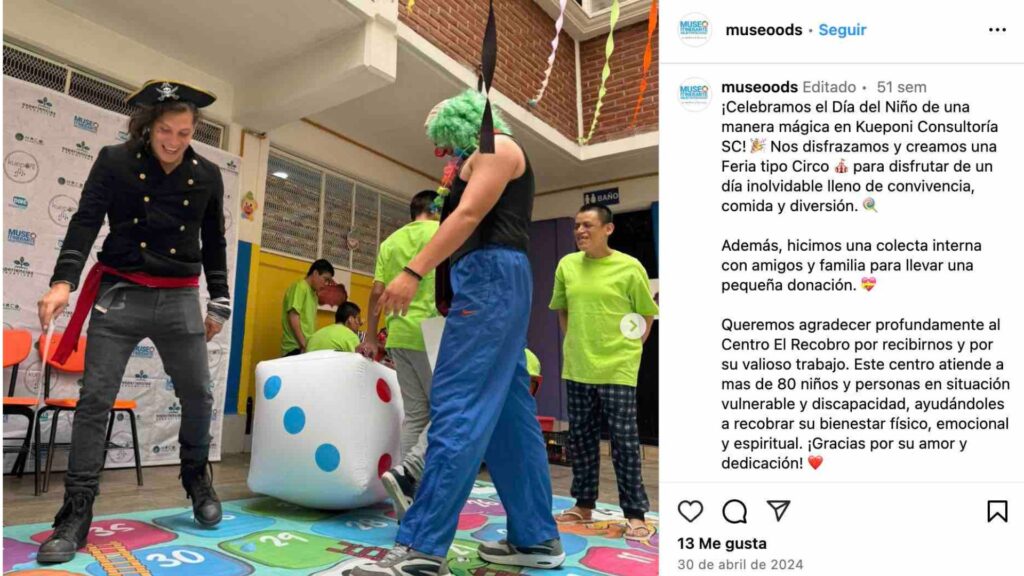Click the BAÑO sign in the photo
The image size is (1024, 576).
601,197
